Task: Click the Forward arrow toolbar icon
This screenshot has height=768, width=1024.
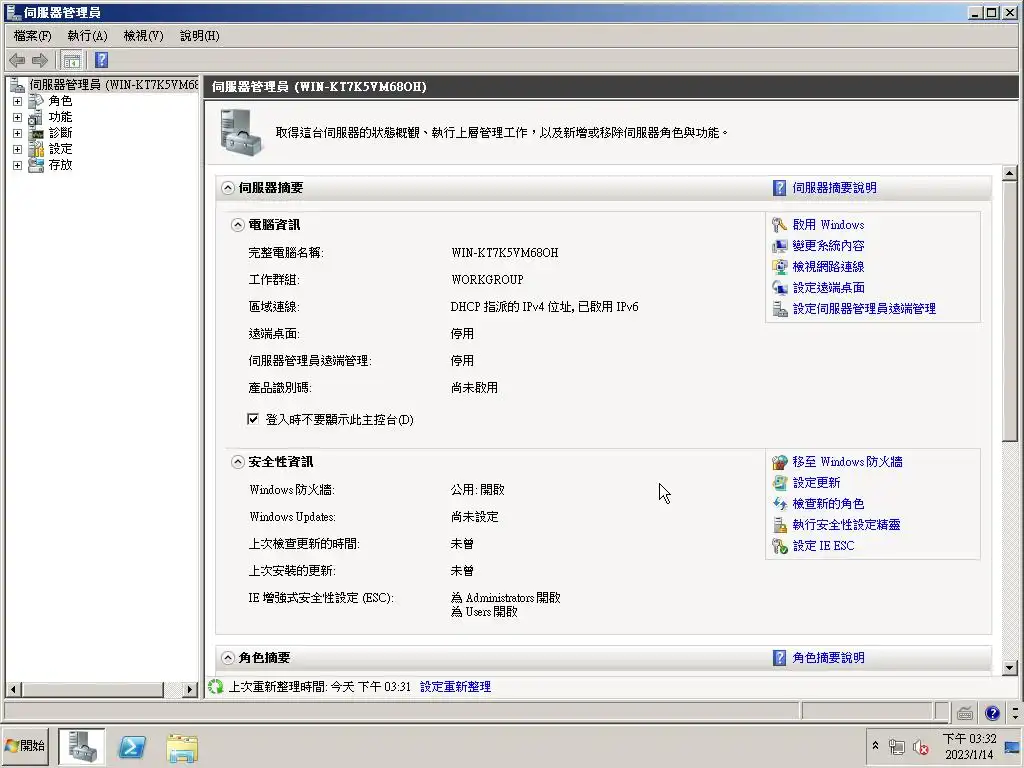Action: [x=40, y=61]
